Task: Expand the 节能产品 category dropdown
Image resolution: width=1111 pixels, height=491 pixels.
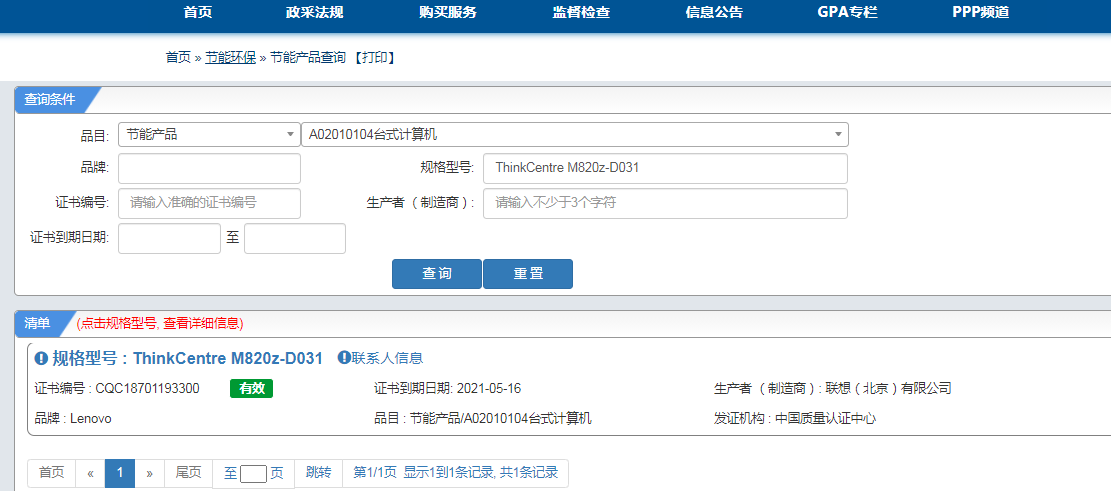Action: pyautogui.click(x=209, y=134)
